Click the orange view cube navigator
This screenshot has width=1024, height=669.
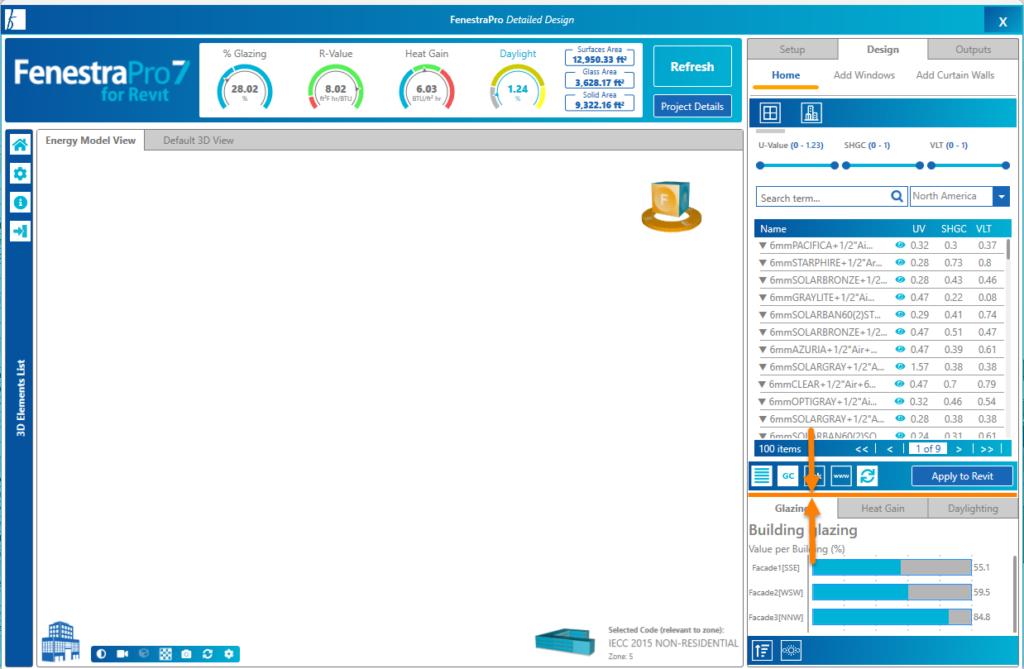(671, 206)
